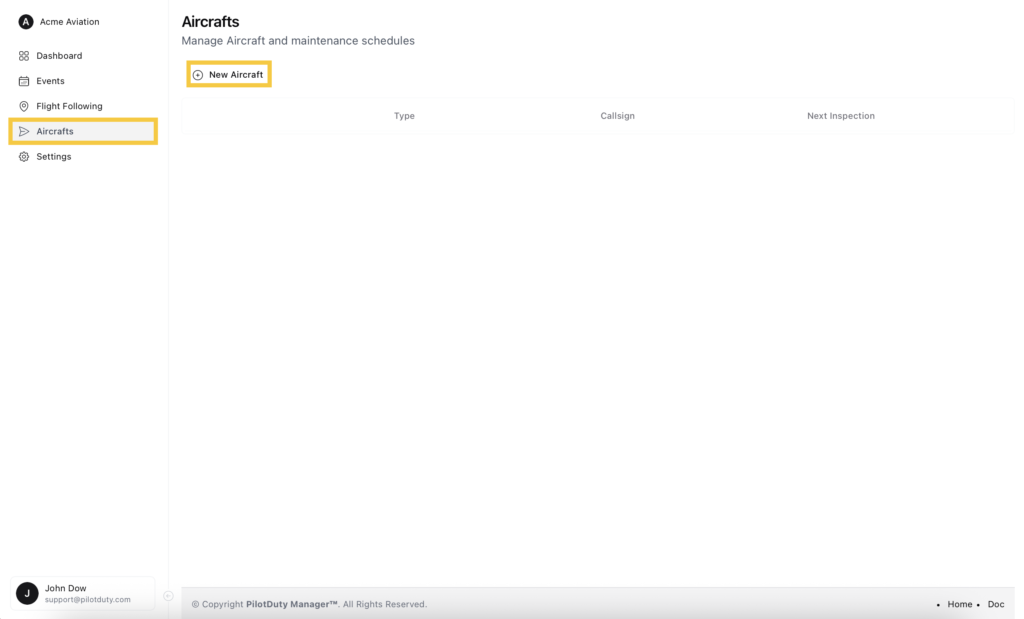Click the plus icon beside New Aircraft
Screen dimensions: 1024x619
click(198, 75)
